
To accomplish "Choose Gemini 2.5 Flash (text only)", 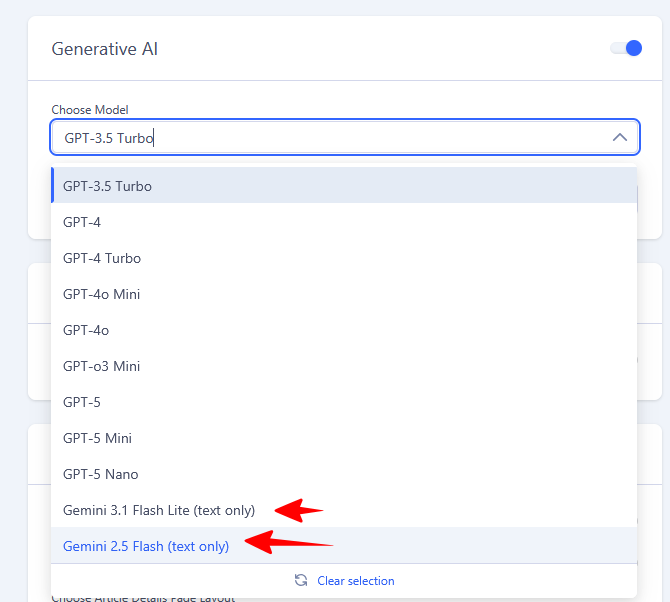I will [x=344, y=546].
